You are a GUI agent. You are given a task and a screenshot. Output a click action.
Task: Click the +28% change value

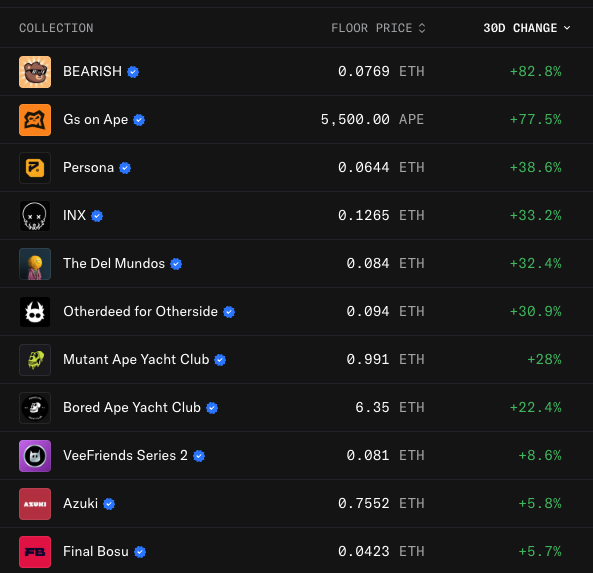pyautogui.click(x=544, y=360)
